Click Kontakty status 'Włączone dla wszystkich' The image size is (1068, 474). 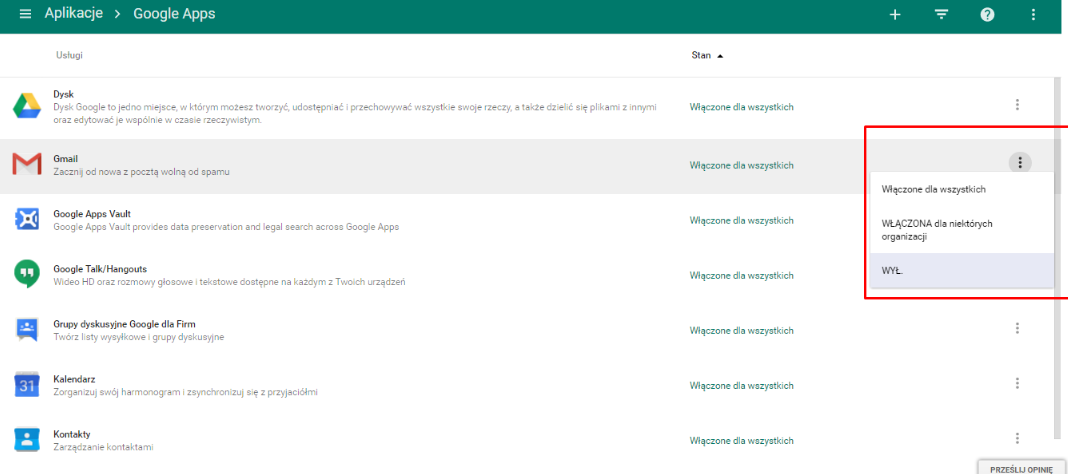point(742,441)
